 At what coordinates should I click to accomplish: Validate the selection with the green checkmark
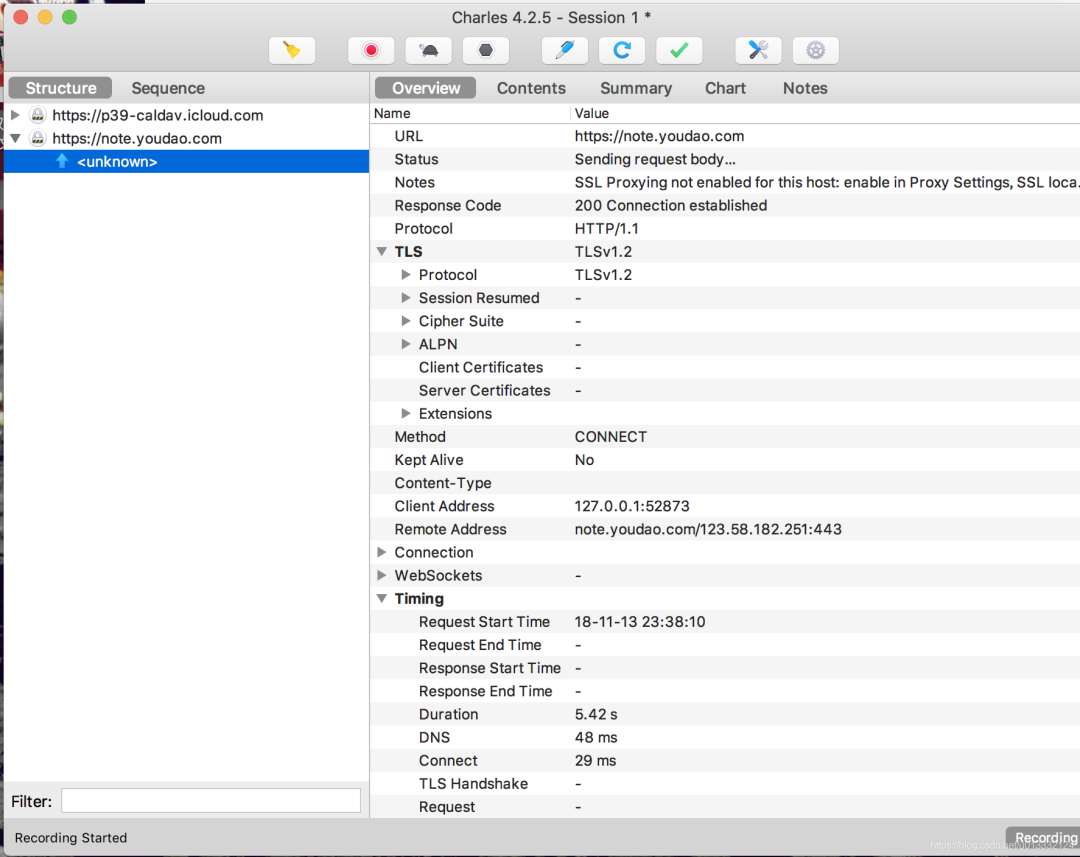click(x=679, y=50)
